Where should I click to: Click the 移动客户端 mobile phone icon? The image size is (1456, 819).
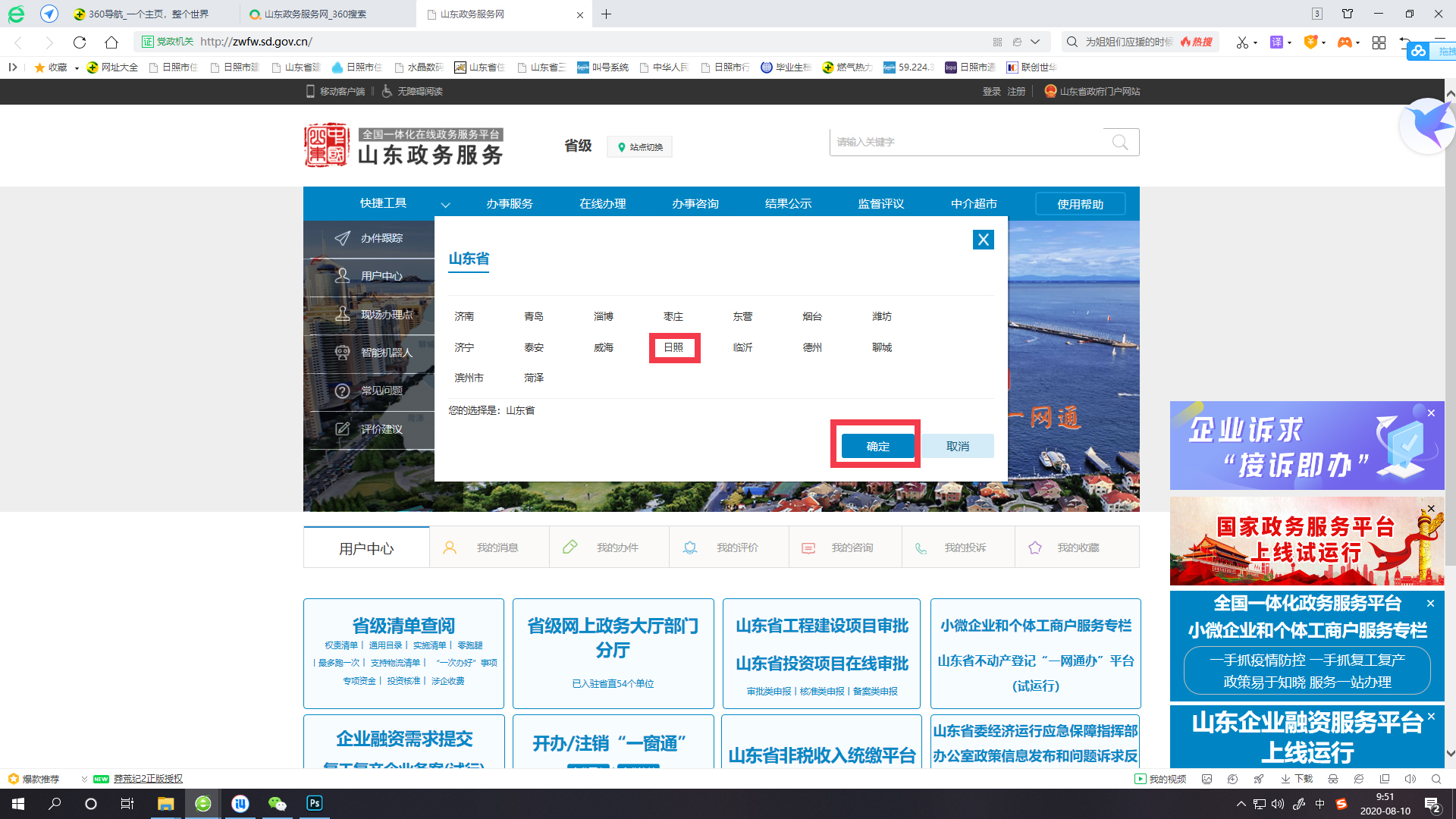[310, 91]
